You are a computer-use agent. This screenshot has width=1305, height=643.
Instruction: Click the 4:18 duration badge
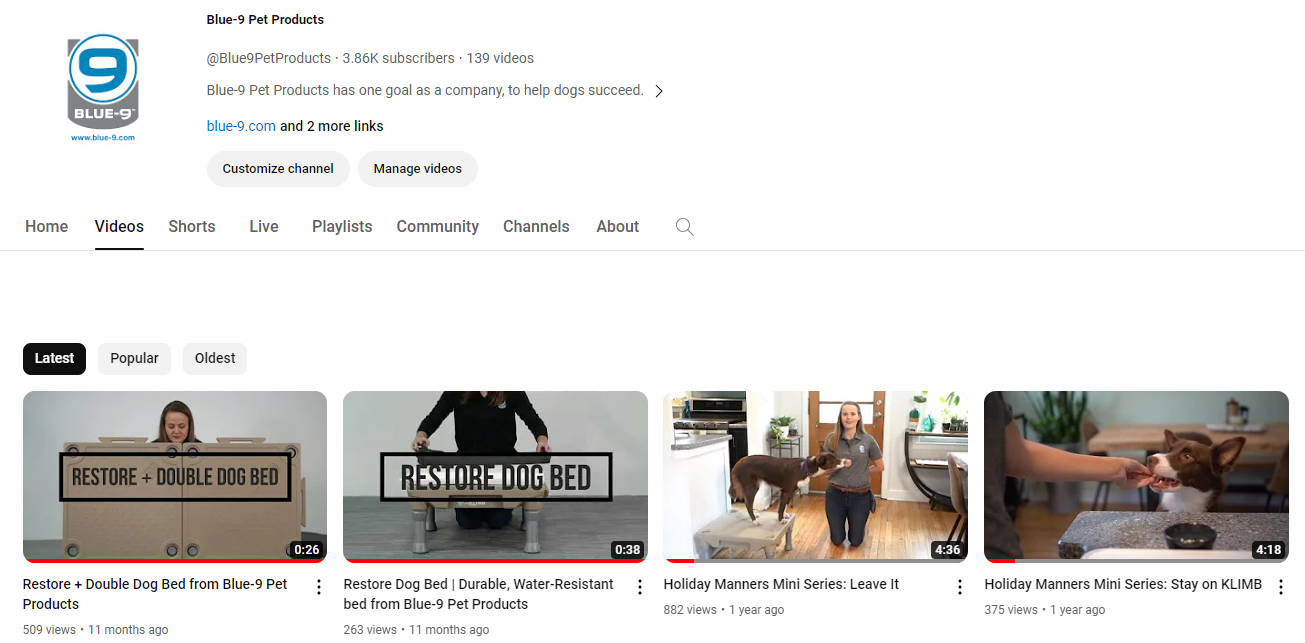tap(1268, 550)
